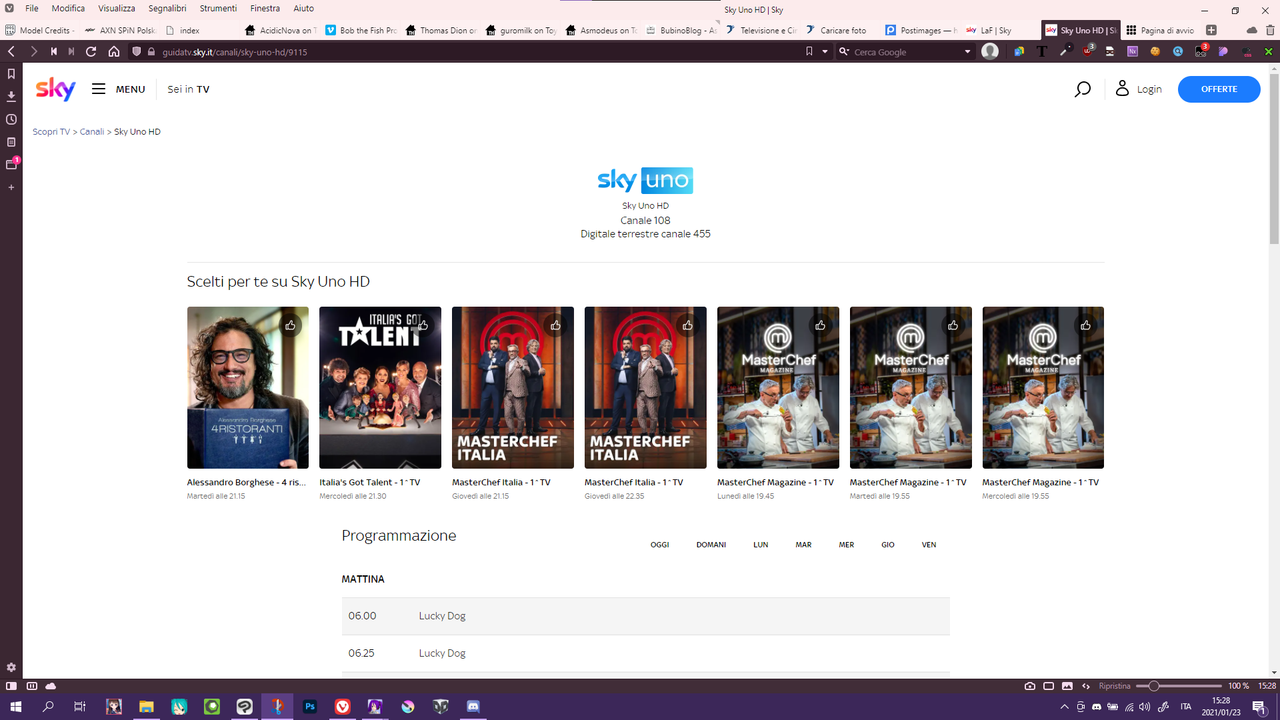Open the Visualizza menu
The height and width of the screenshot is (720, 1280).
coord(116,8)
